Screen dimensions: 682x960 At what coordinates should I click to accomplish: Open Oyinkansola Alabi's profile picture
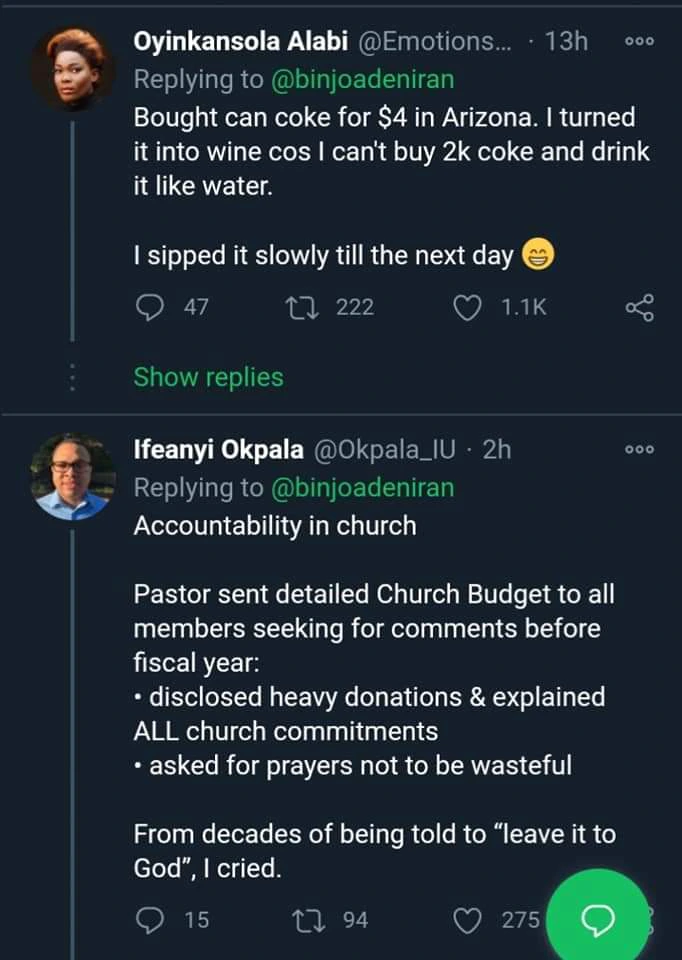pos(72,68)
